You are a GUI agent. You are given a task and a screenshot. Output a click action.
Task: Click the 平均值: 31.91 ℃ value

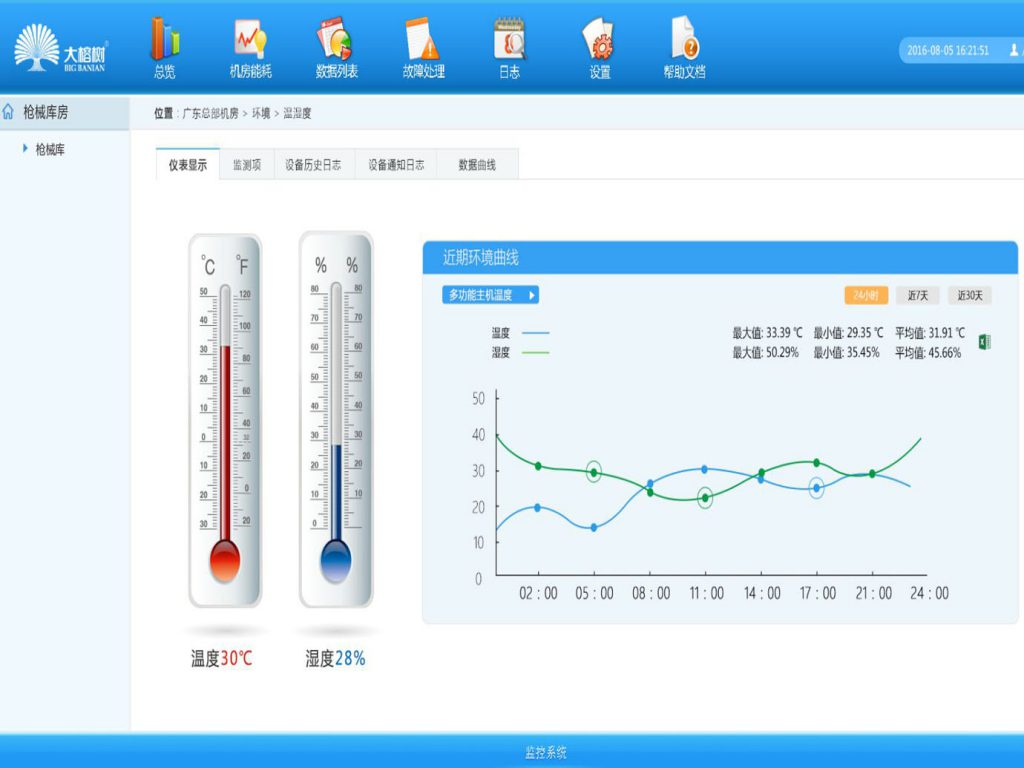[x=930, y=333]
